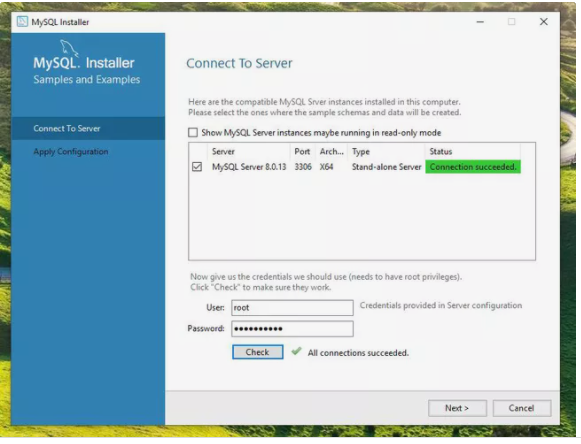Click the Next > button

pyautogui.click(x=457, y=408)
